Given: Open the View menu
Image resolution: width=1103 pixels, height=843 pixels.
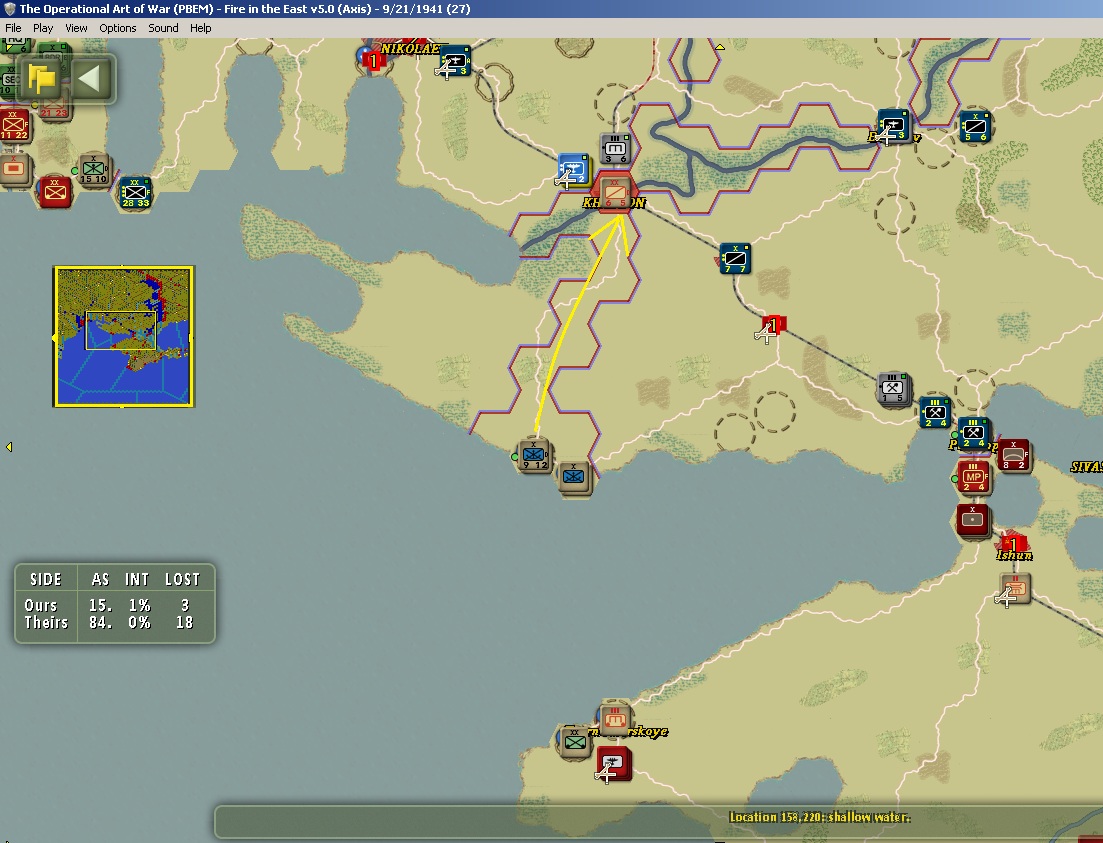Looking at the screenshot, I should click(x=76, y=28).
